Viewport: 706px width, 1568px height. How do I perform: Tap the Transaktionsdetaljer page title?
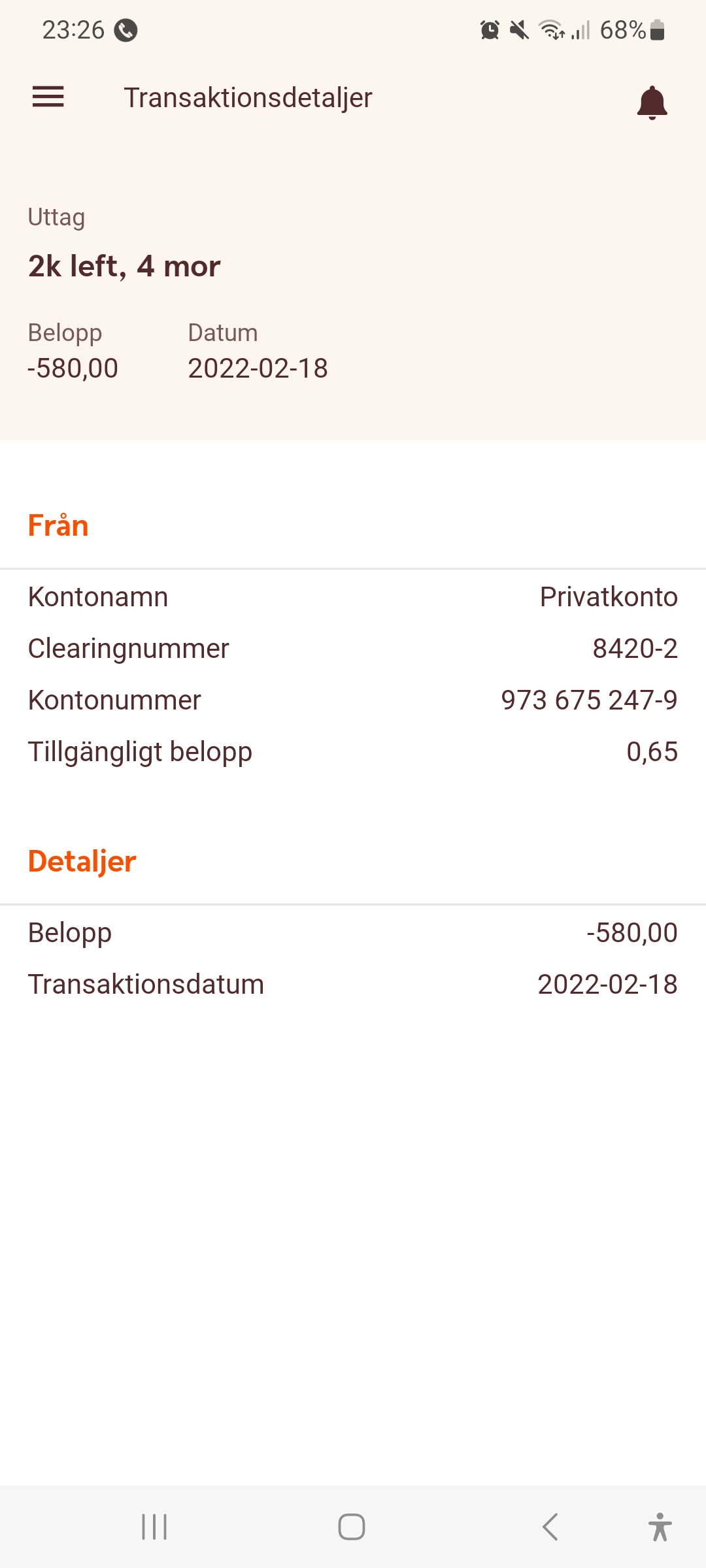click(x=248, y=98)
